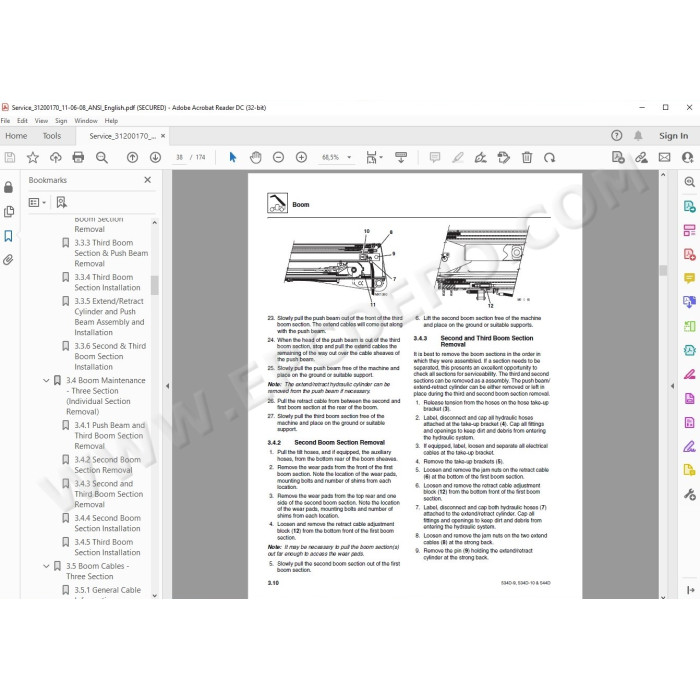Open bookmark 3.3.3 Third Boom Section
Viewport: 700px width, 700px height.
(111, 253)
